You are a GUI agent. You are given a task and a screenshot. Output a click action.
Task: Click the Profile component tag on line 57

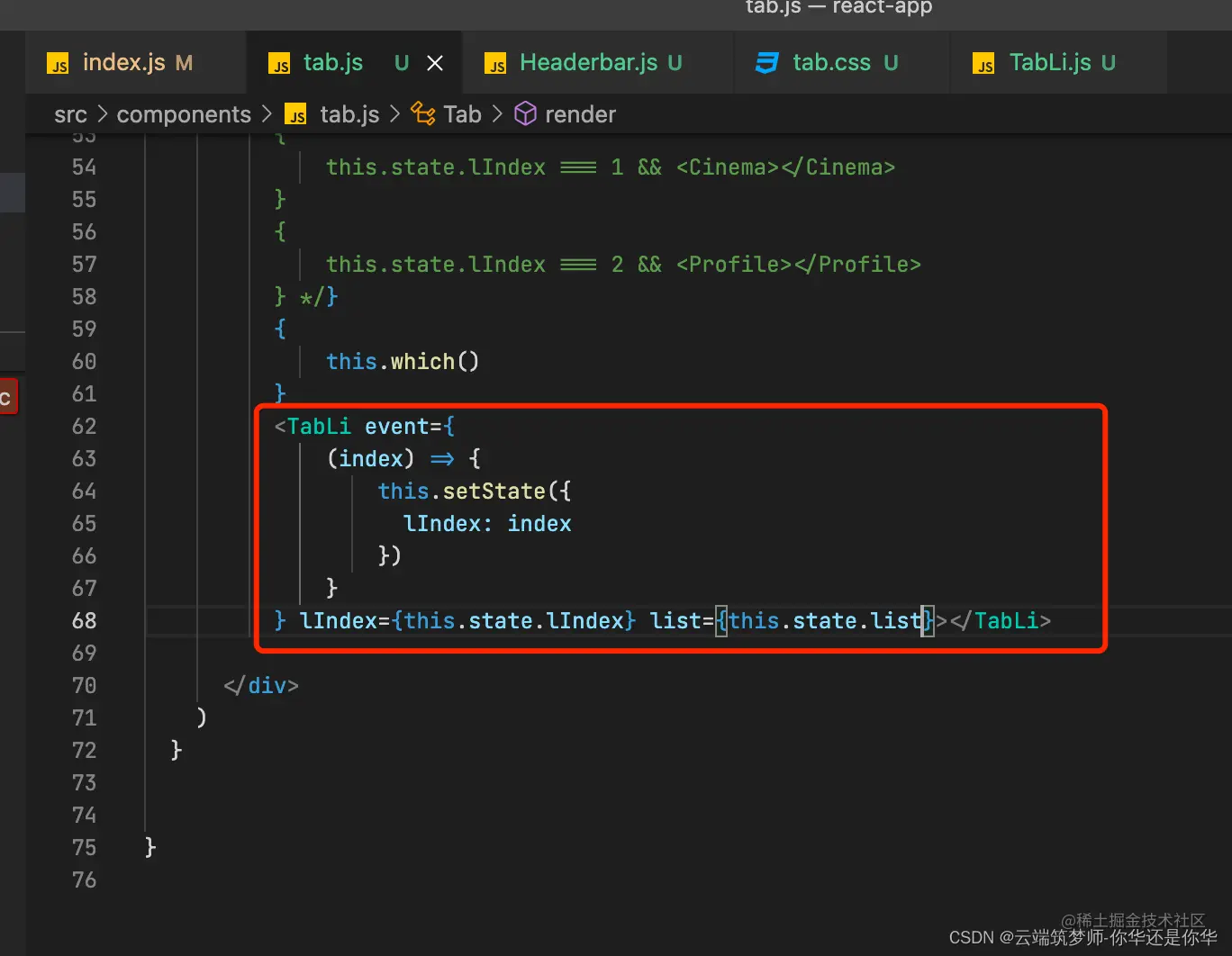(x=799, y=265)
